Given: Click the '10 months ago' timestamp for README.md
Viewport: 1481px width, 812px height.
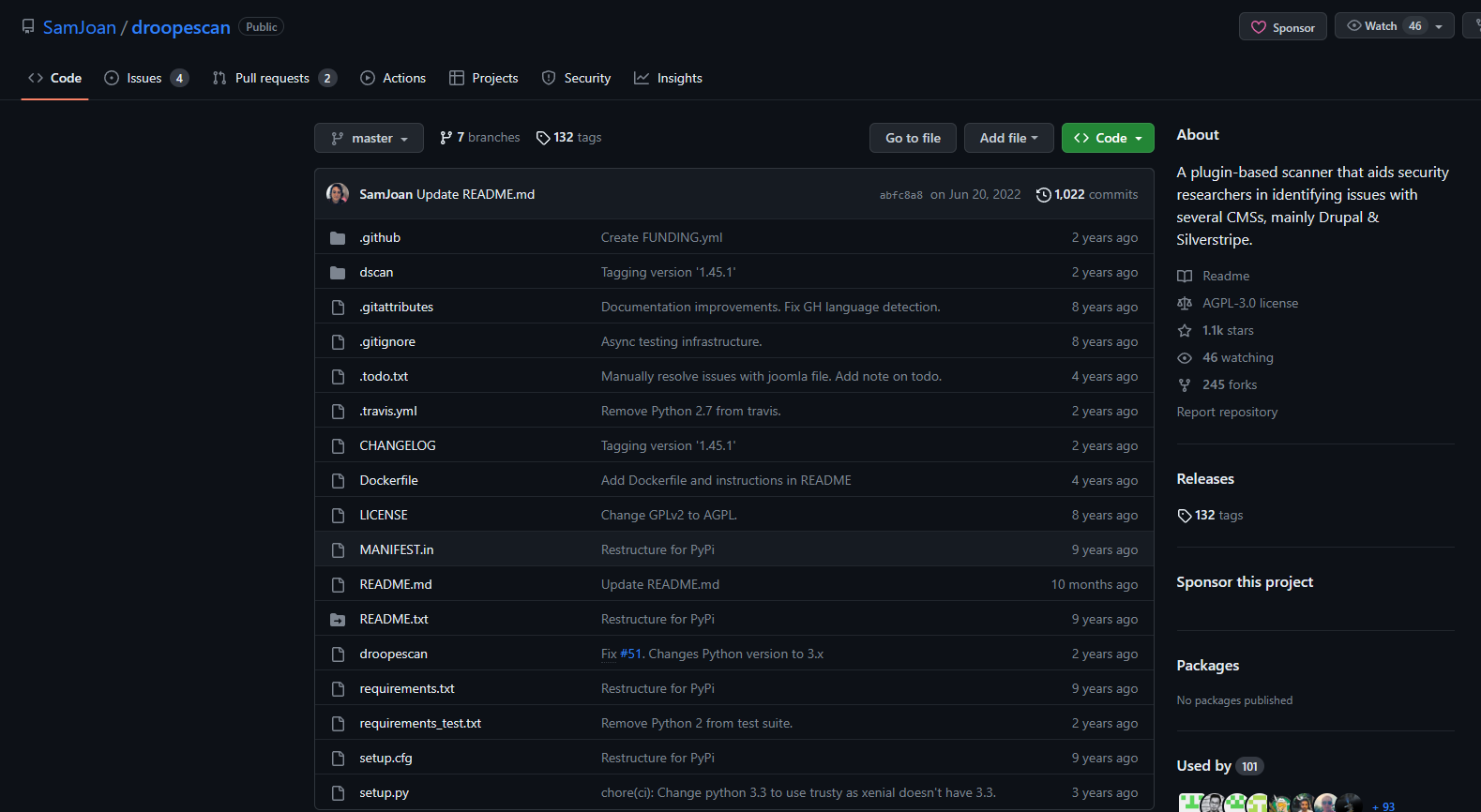Looking at the screenshot, I should pyautogui.click(x=1095, y=585).
